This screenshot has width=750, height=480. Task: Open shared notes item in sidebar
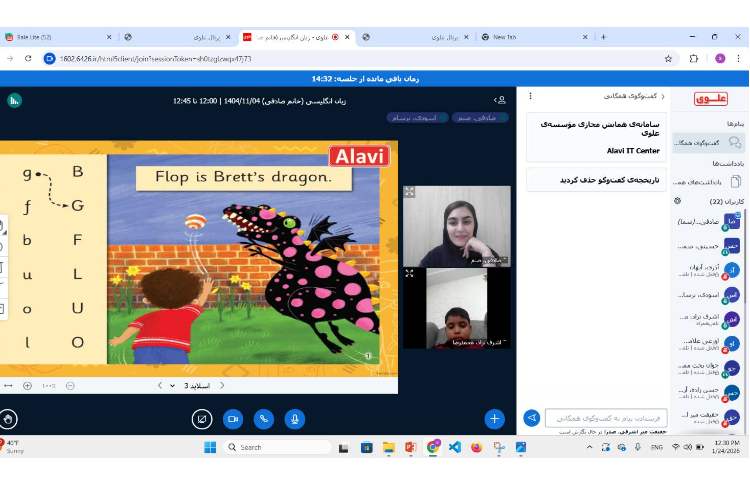tap(708, 182)
